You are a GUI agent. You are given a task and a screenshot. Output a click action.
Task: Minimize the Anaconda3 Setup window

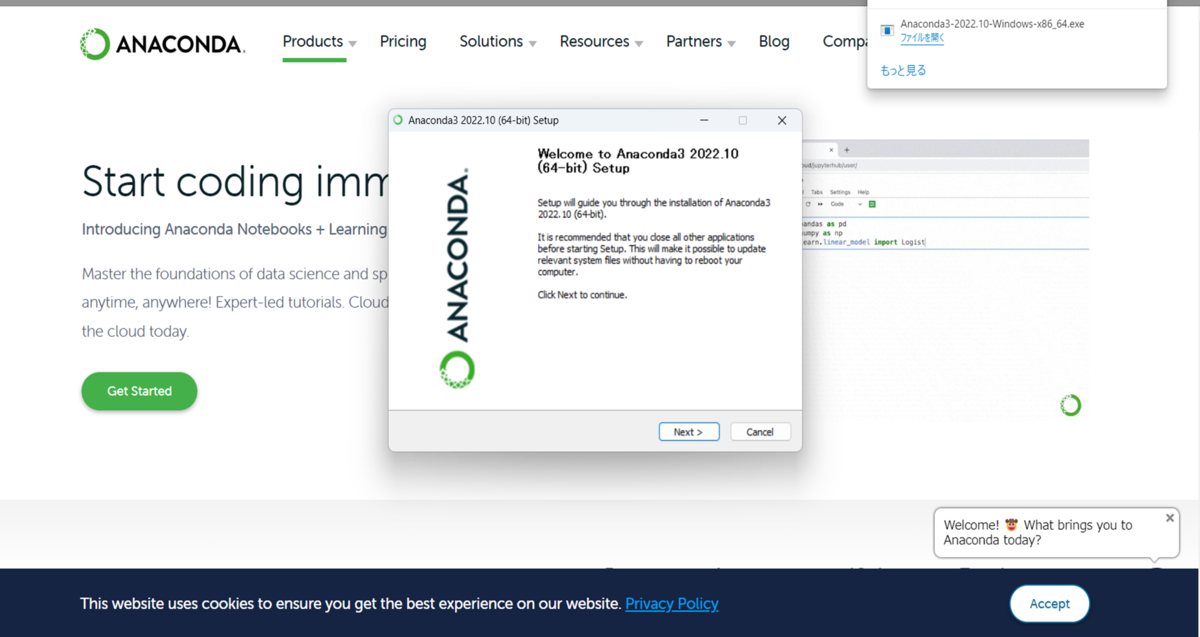704,120
